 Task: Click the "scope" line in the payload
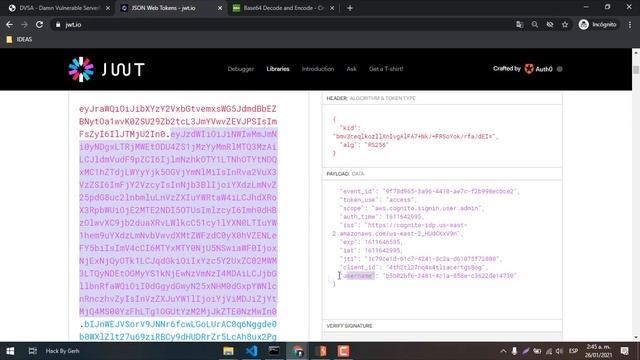(x=412, y=208)
